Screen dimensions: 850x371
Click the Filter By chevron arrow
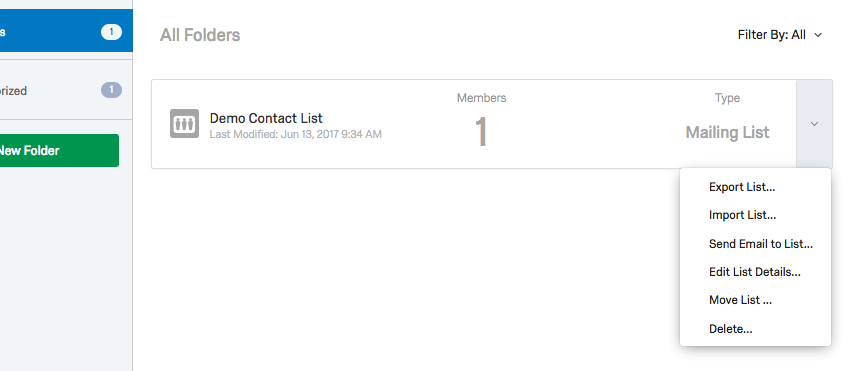point(818,35)
